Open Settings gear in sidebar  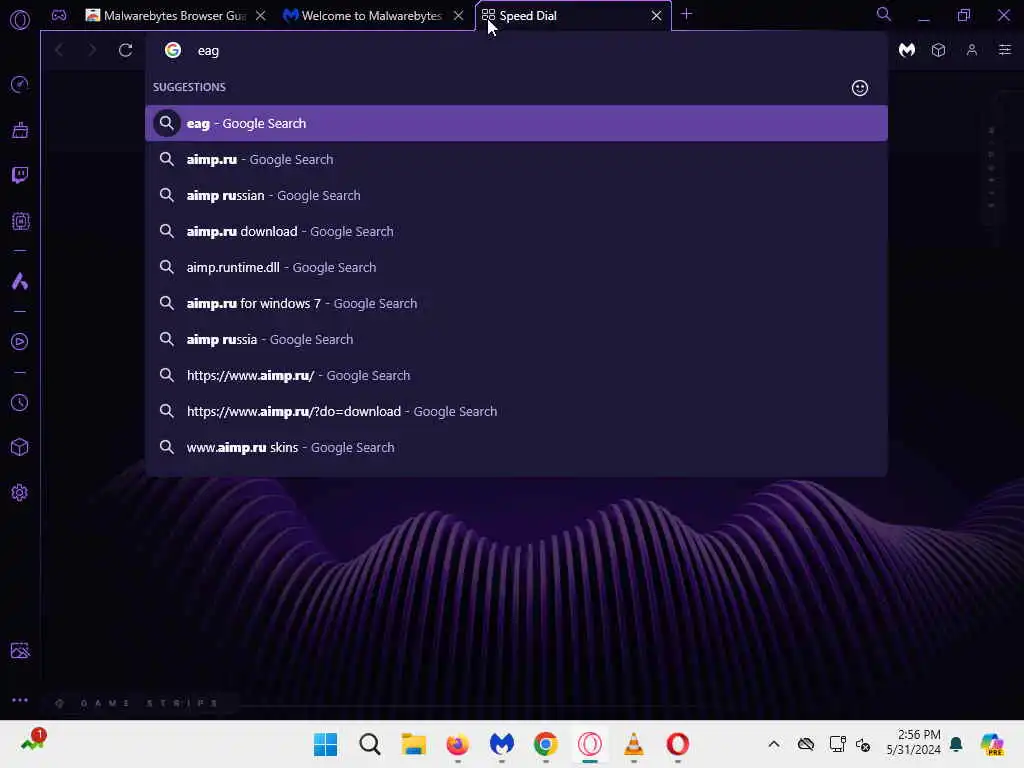(20, 492)
